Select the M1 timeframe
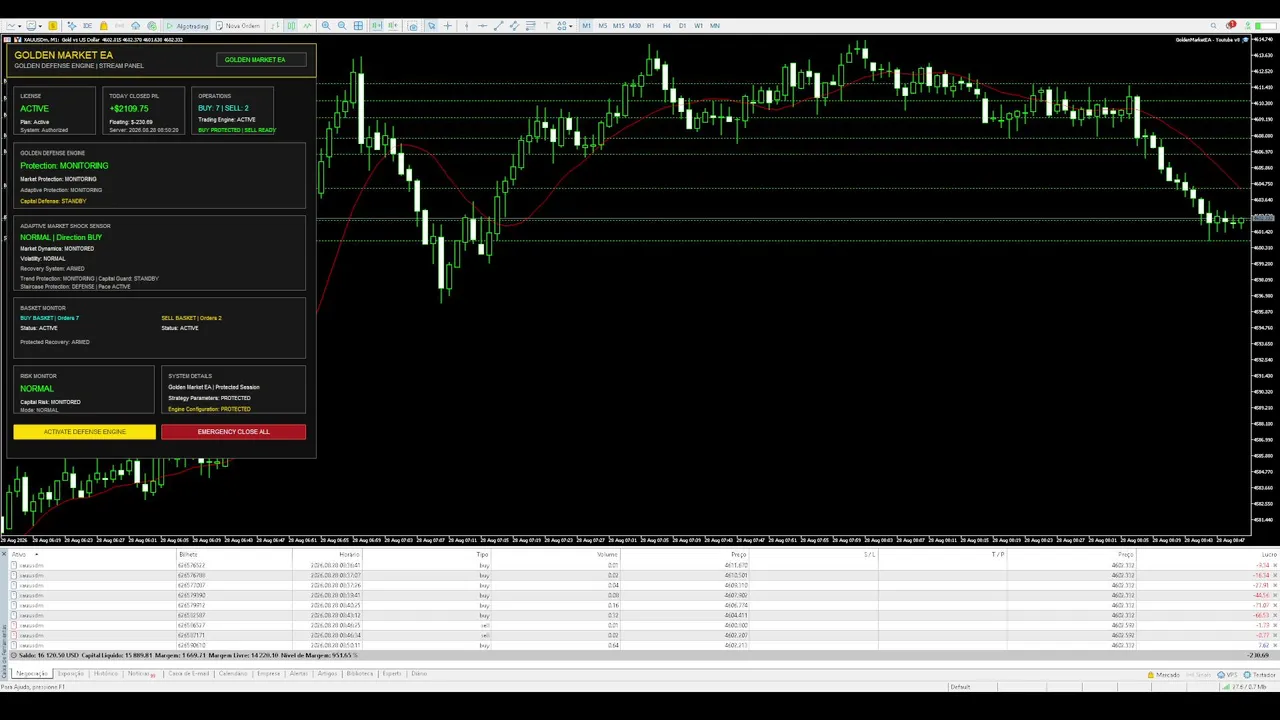Screen dimensions: 1280x720 coord(586,26)
